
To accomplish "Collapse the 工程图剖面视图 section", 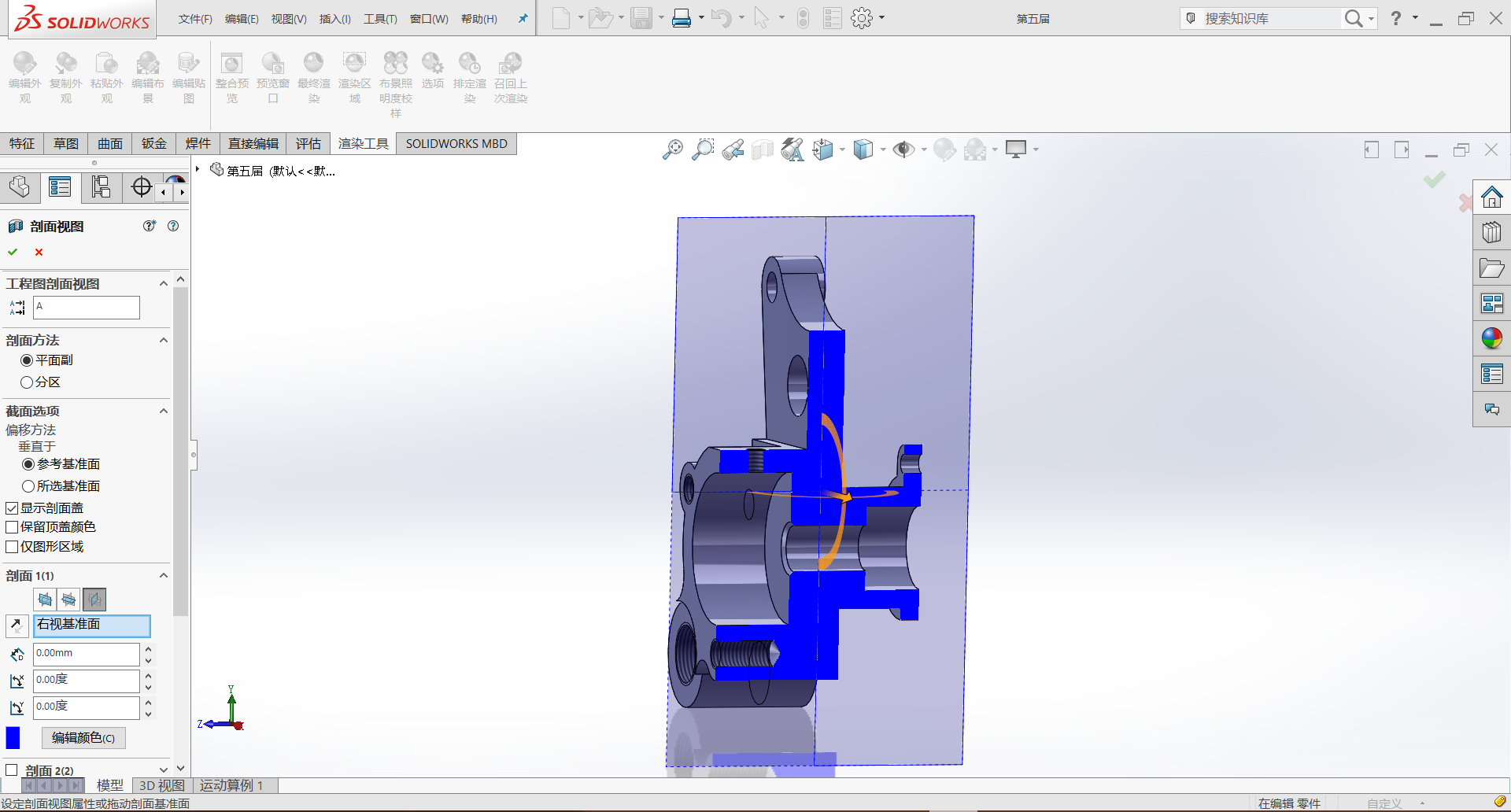I will [164, 283].
